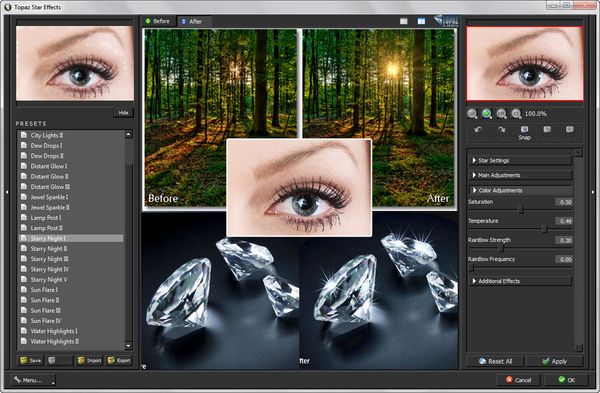Open the Before tab
Viewport: 600px width, 393px height.
click(x=158, y=21)
